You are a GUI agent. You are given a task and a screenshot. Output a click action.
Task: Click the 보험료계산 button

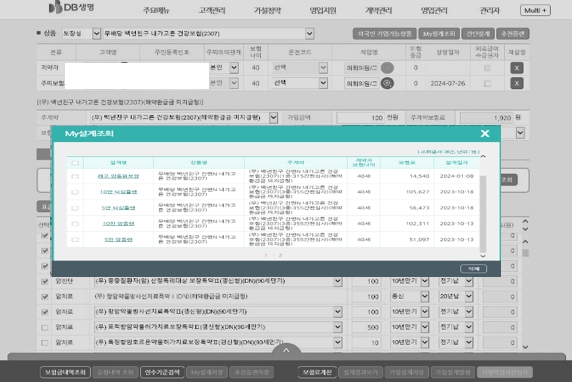[317, 372]
